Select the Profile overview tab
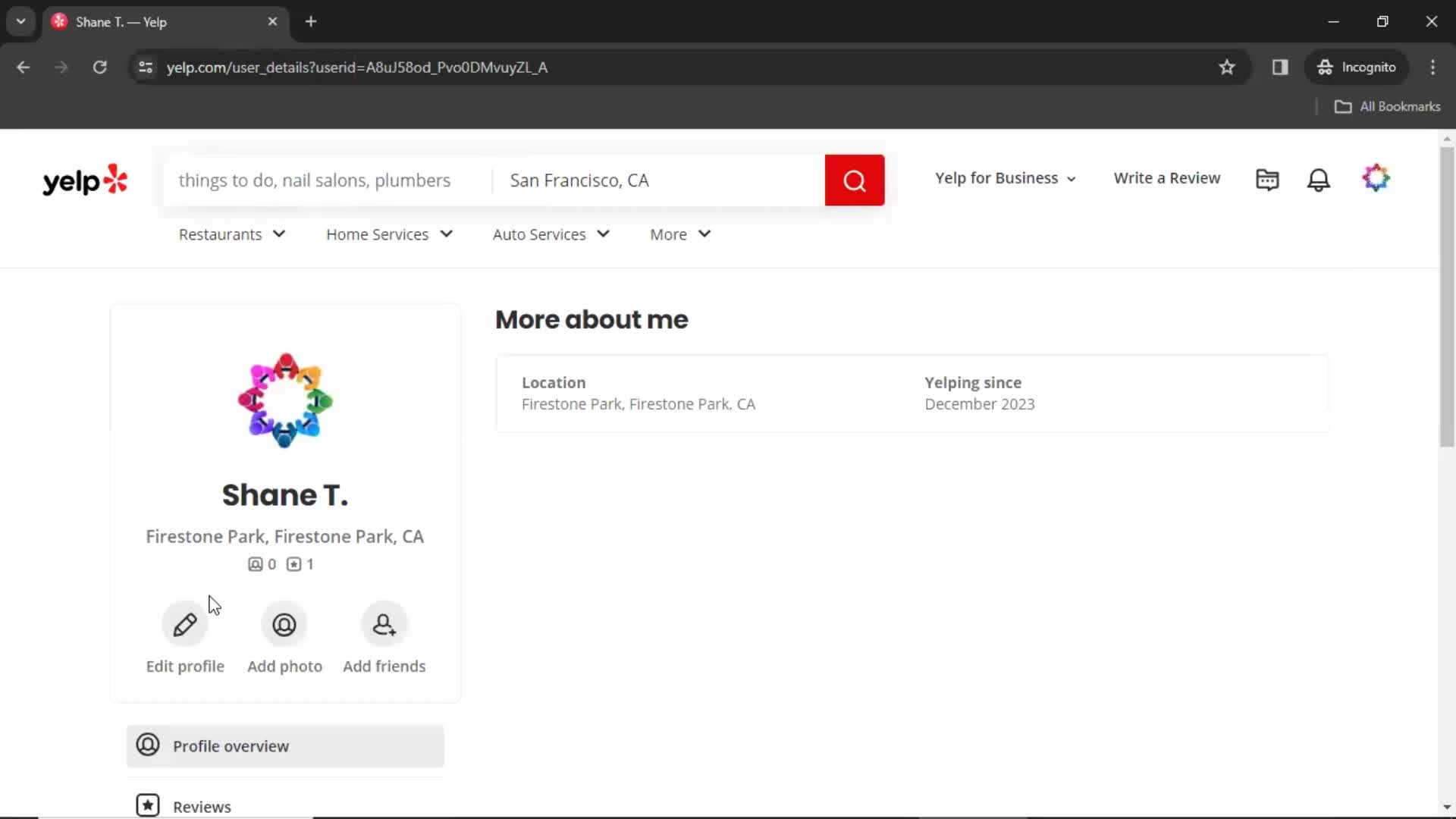This screenshot has height=819, width=1456. point(285,746)
